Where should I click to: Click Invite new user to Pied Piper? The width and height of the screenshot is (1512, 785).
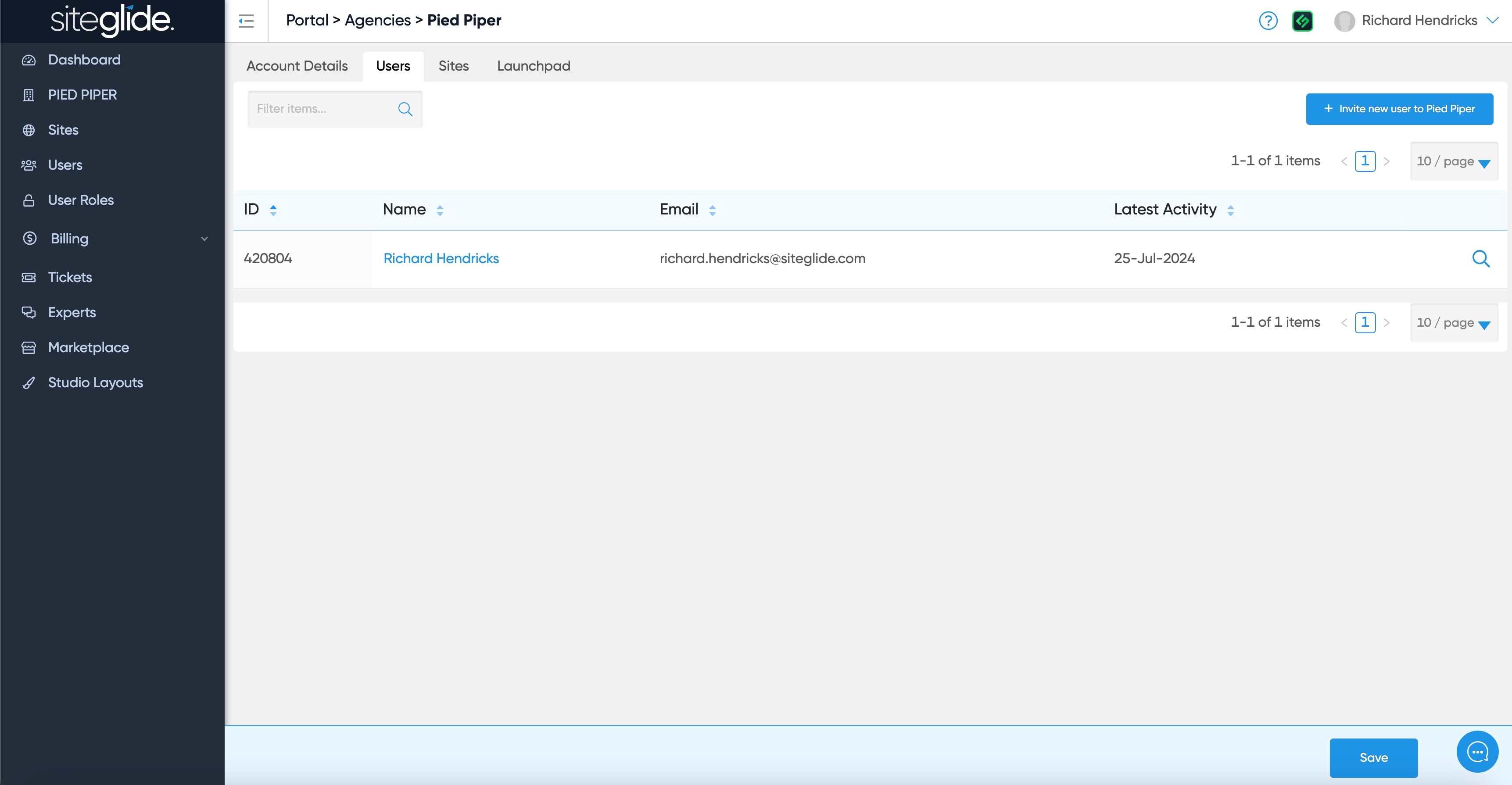click(x=1399, y=109)
